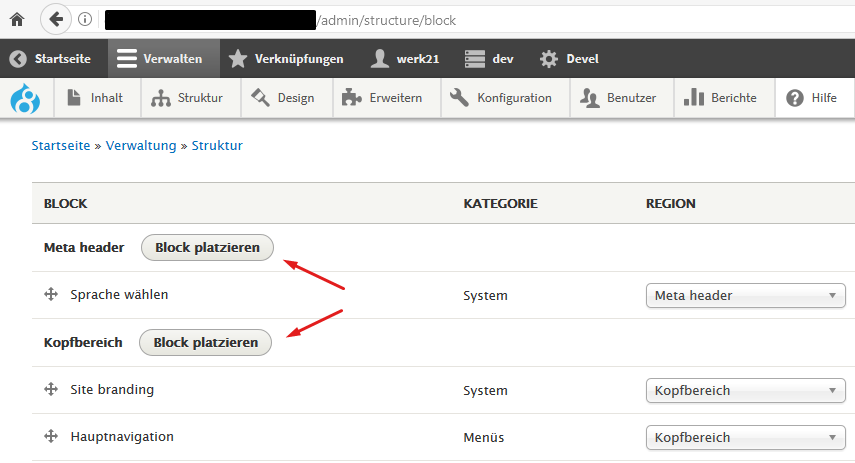
Task: Open the Struktur menu
Action: (x=187, y=98)
